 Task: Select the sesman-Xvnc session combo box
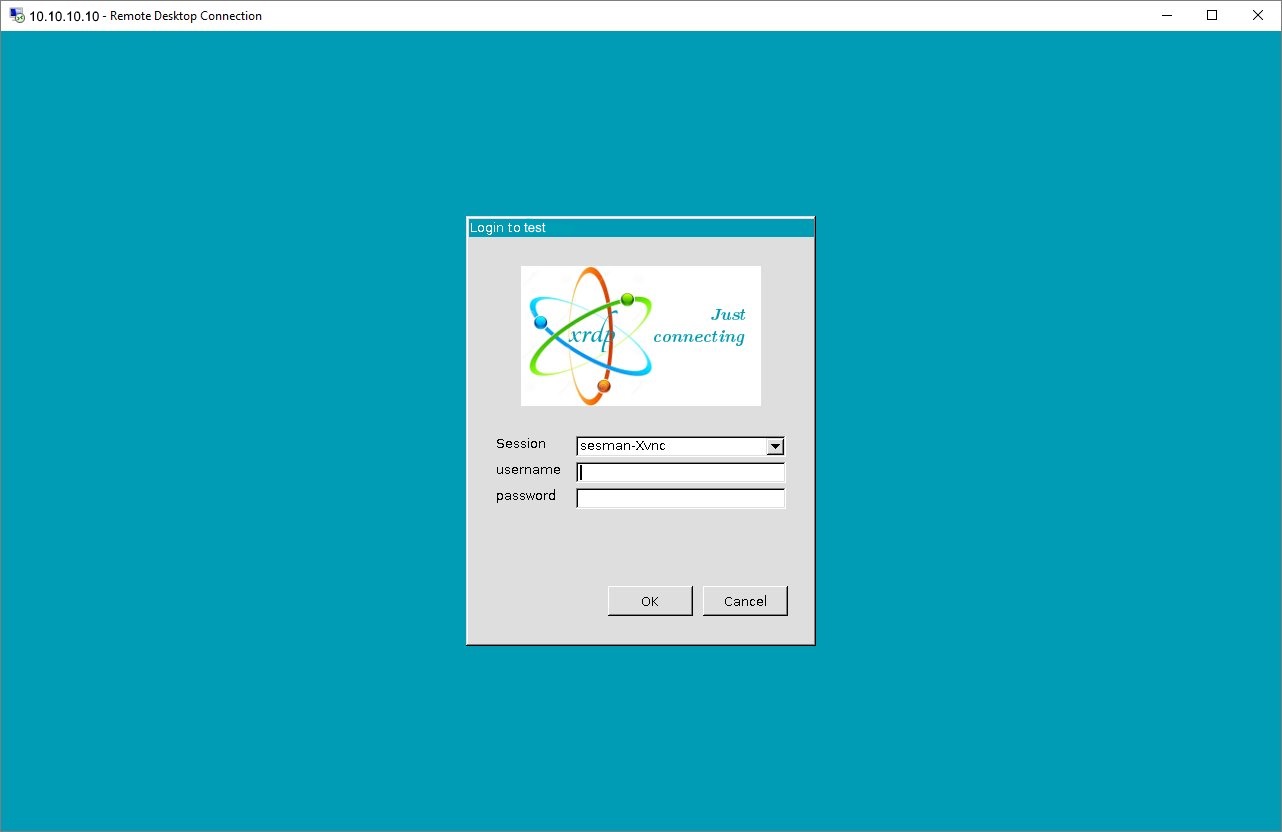point(680,446)
